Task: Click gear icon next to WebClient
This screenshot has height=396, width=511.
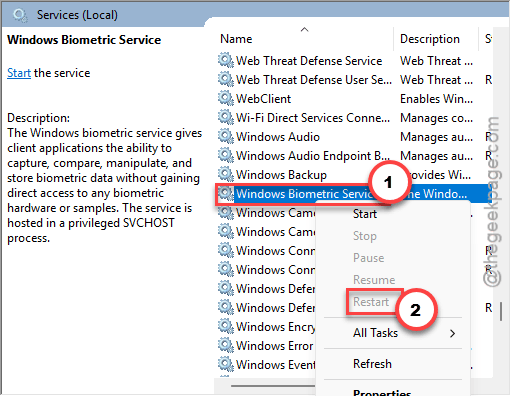Action: coord(226,98)
